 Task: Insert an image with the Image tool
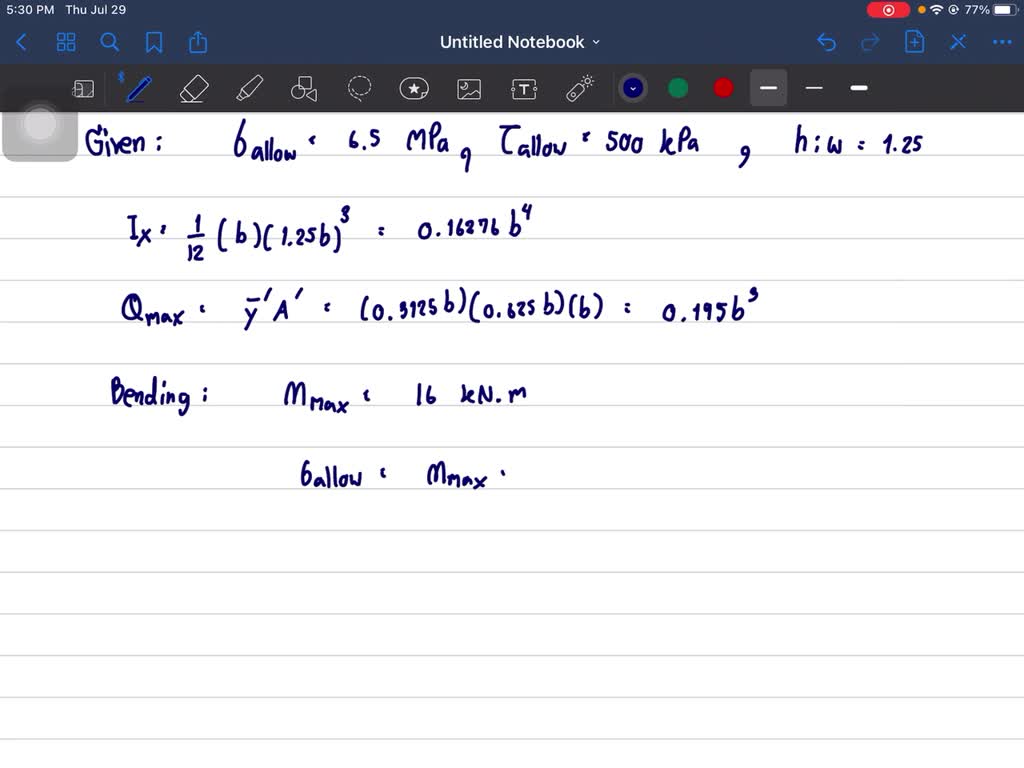tap(469, 89)
